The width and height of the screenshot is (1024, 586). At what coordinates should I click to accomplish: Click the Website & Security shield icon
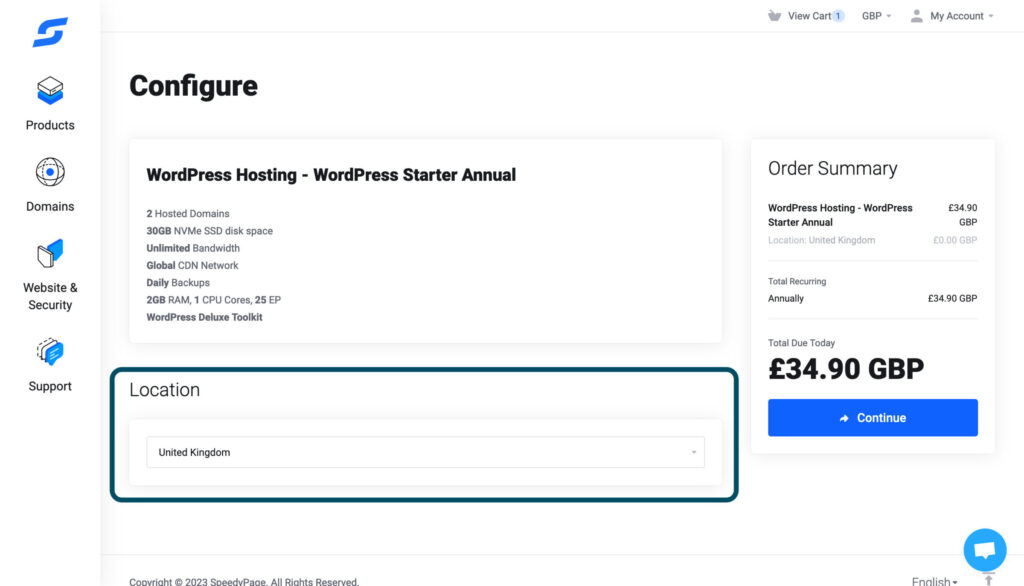[50, 254]
